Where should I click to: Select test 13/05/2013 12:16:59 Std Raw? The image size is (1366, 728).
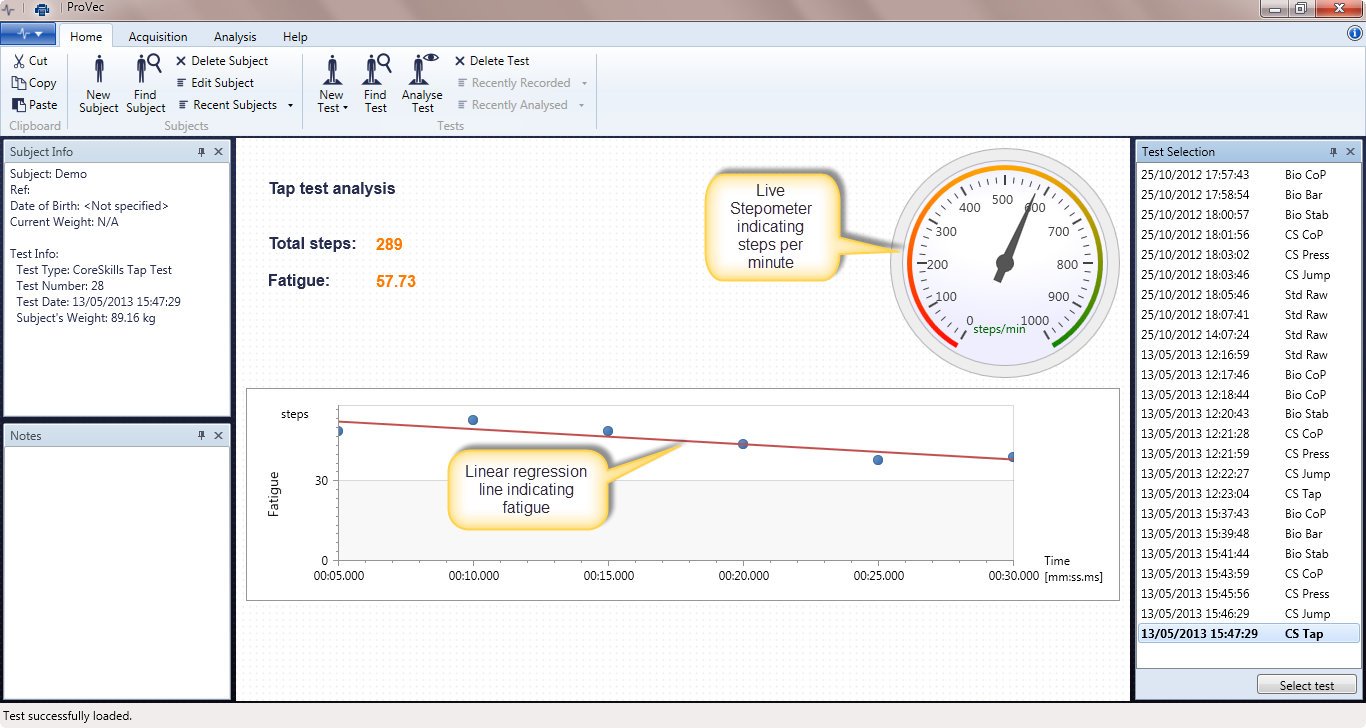point(1249,355)
